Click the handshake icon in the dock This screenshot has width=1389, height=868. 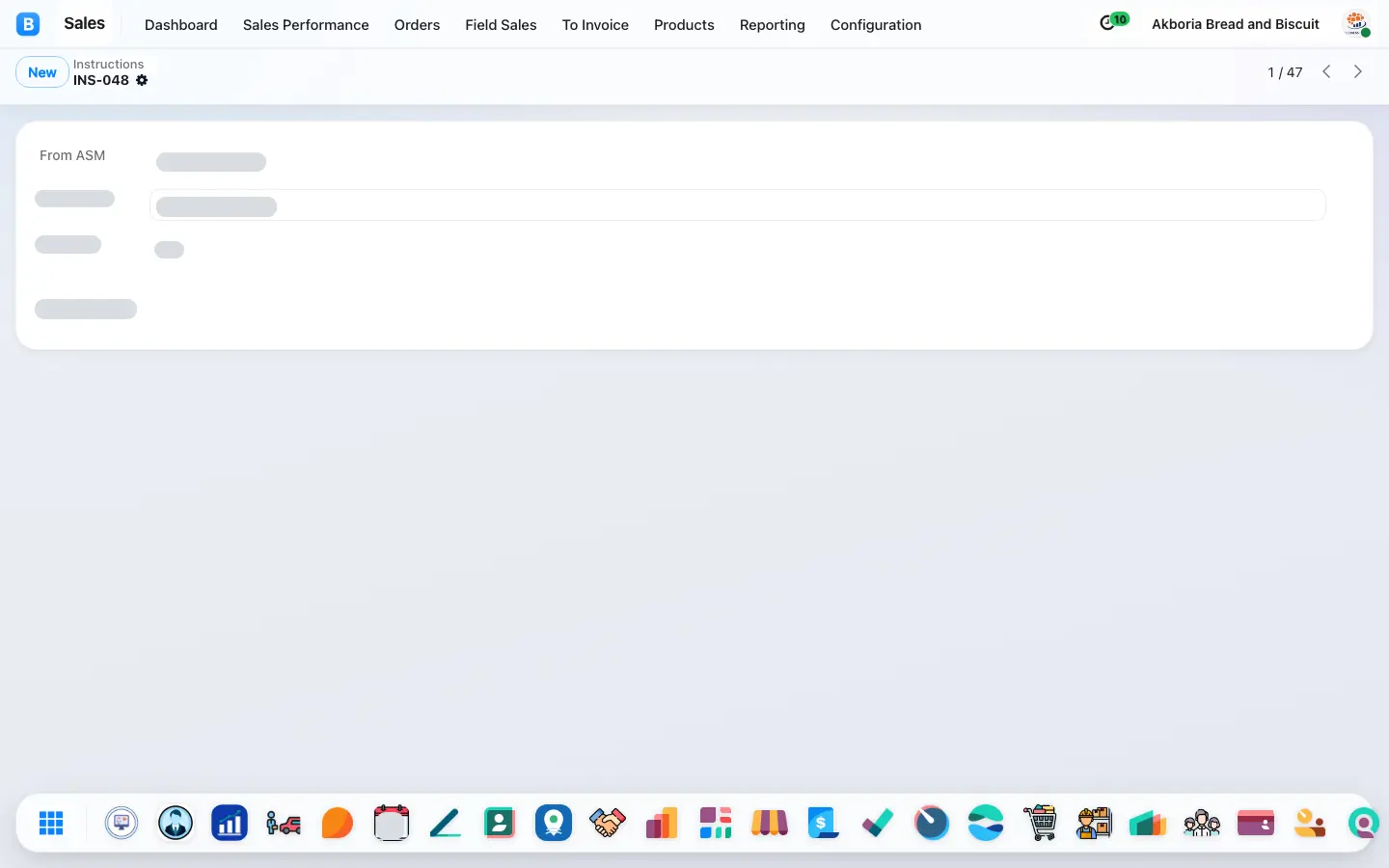click(x=608, y=823)
